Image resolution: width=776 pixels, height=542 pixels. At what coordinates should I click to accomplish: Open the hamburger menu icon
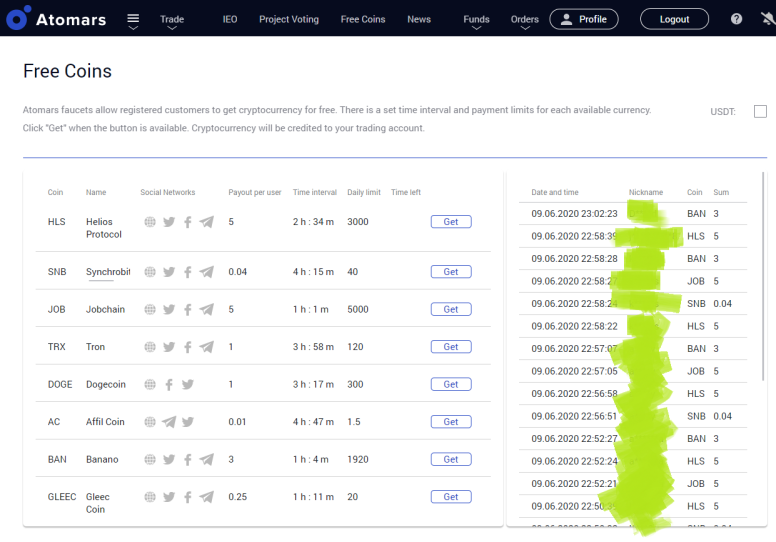133,19
